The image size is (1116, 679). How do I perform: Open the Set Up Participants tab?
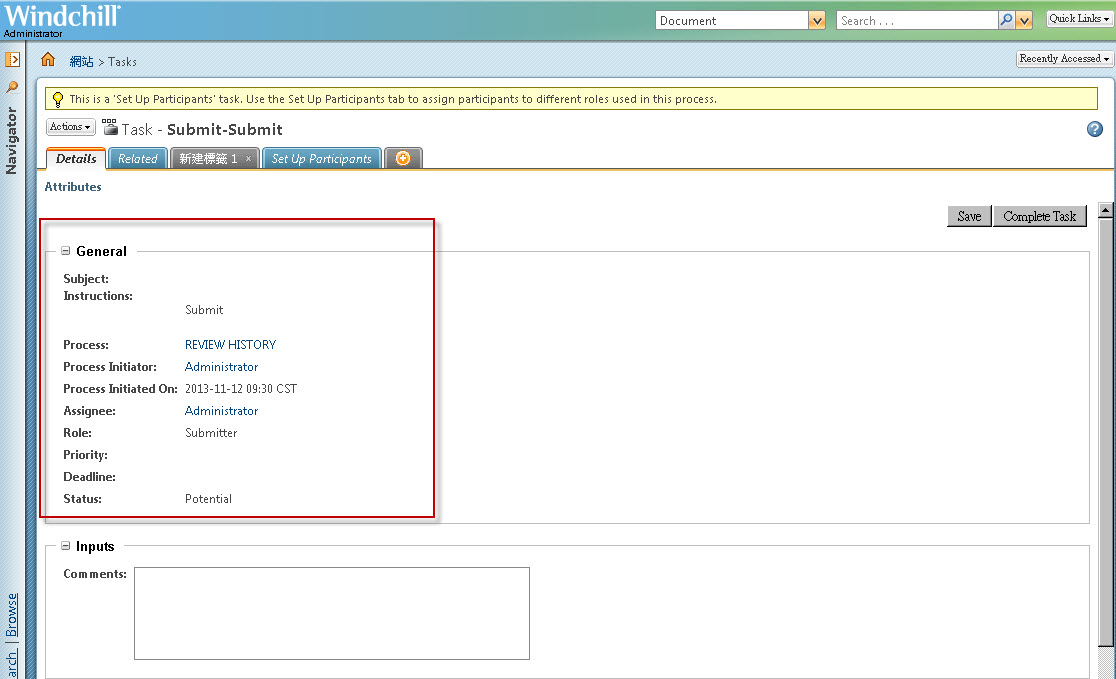322,159
